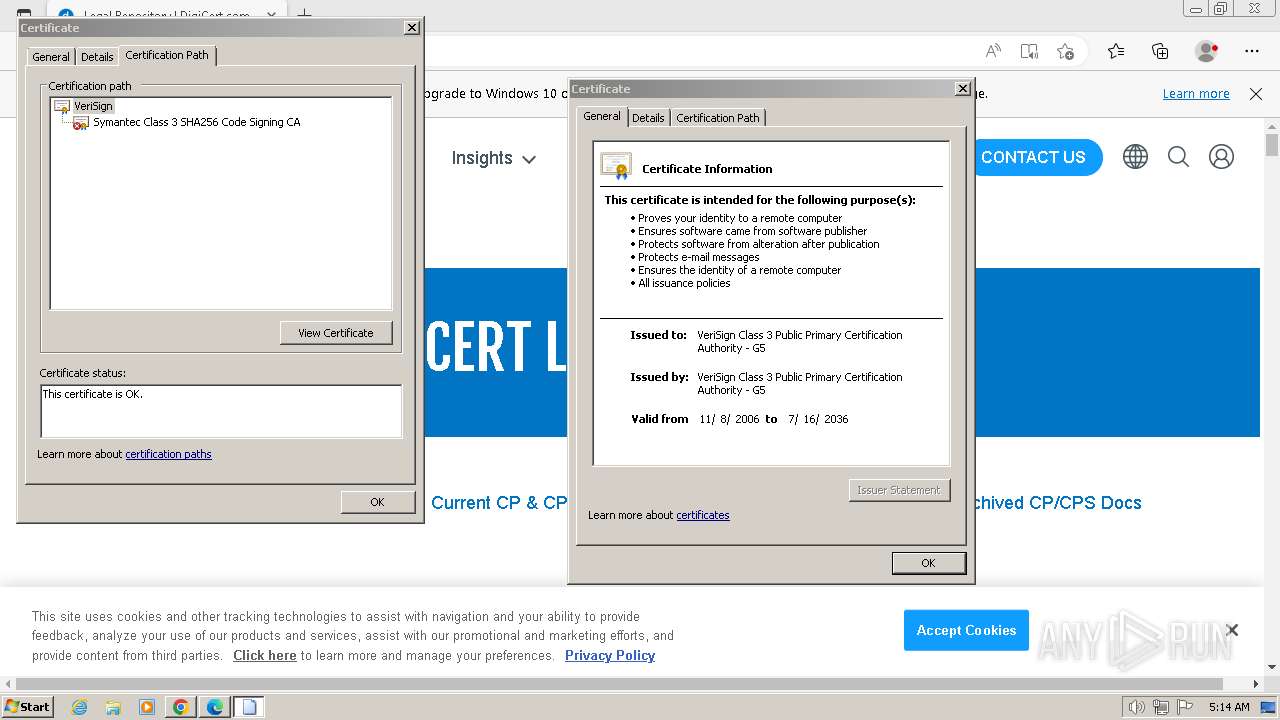Switch to General tab in left Certificate window

tap(51, 57)
